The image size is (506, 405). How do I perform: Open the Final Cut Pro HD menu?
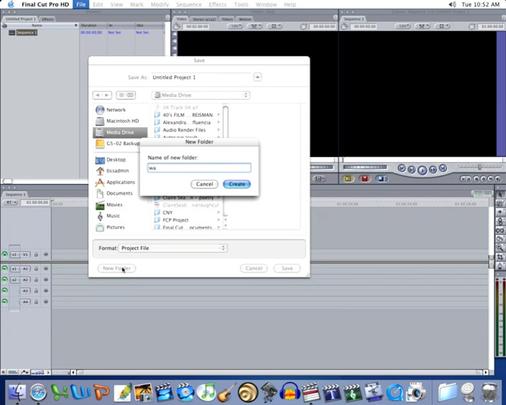[45, 4]
